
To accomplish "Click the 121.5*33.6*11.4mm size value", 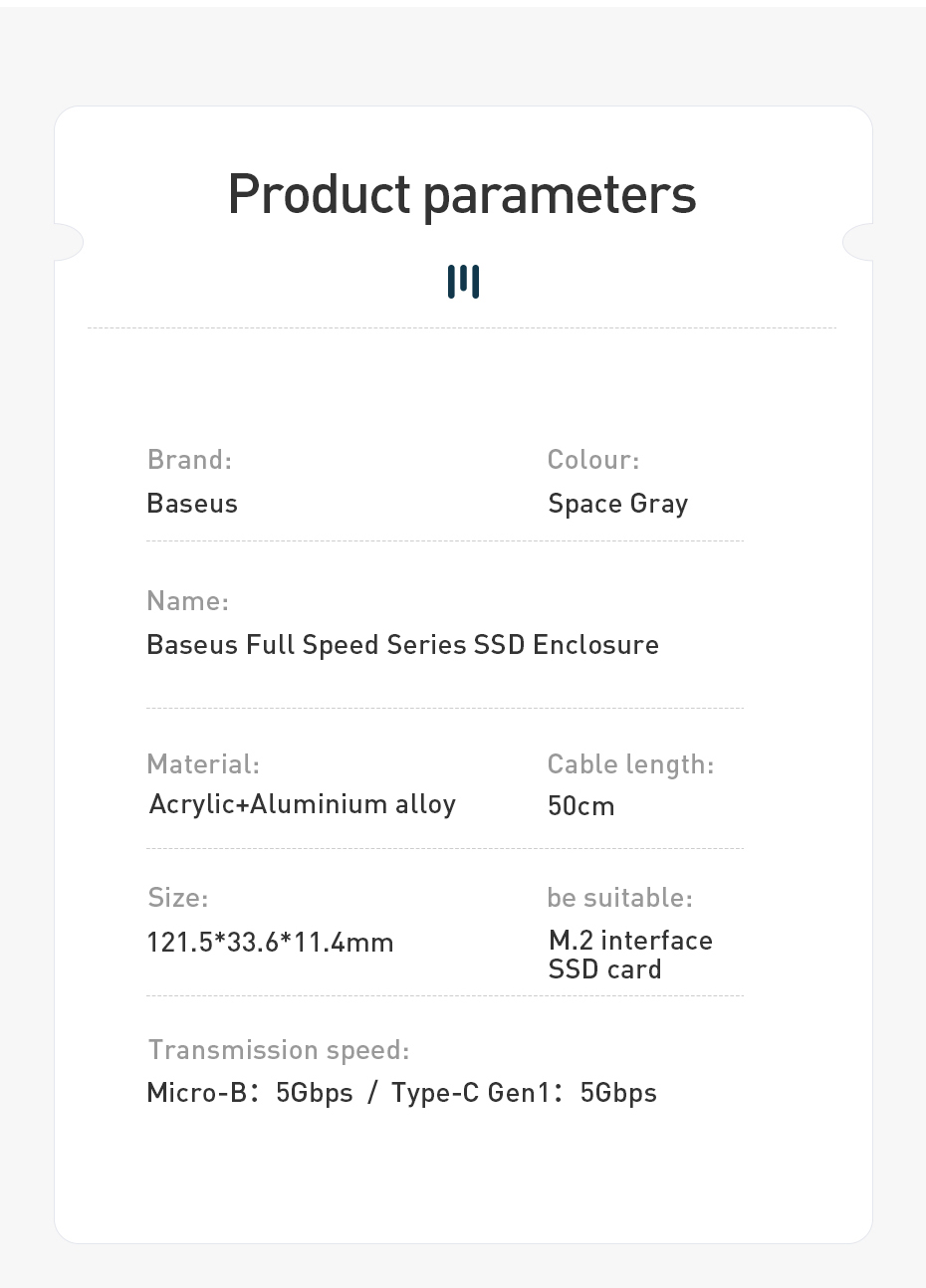I will pyautogui.click(x=270, y=943).
